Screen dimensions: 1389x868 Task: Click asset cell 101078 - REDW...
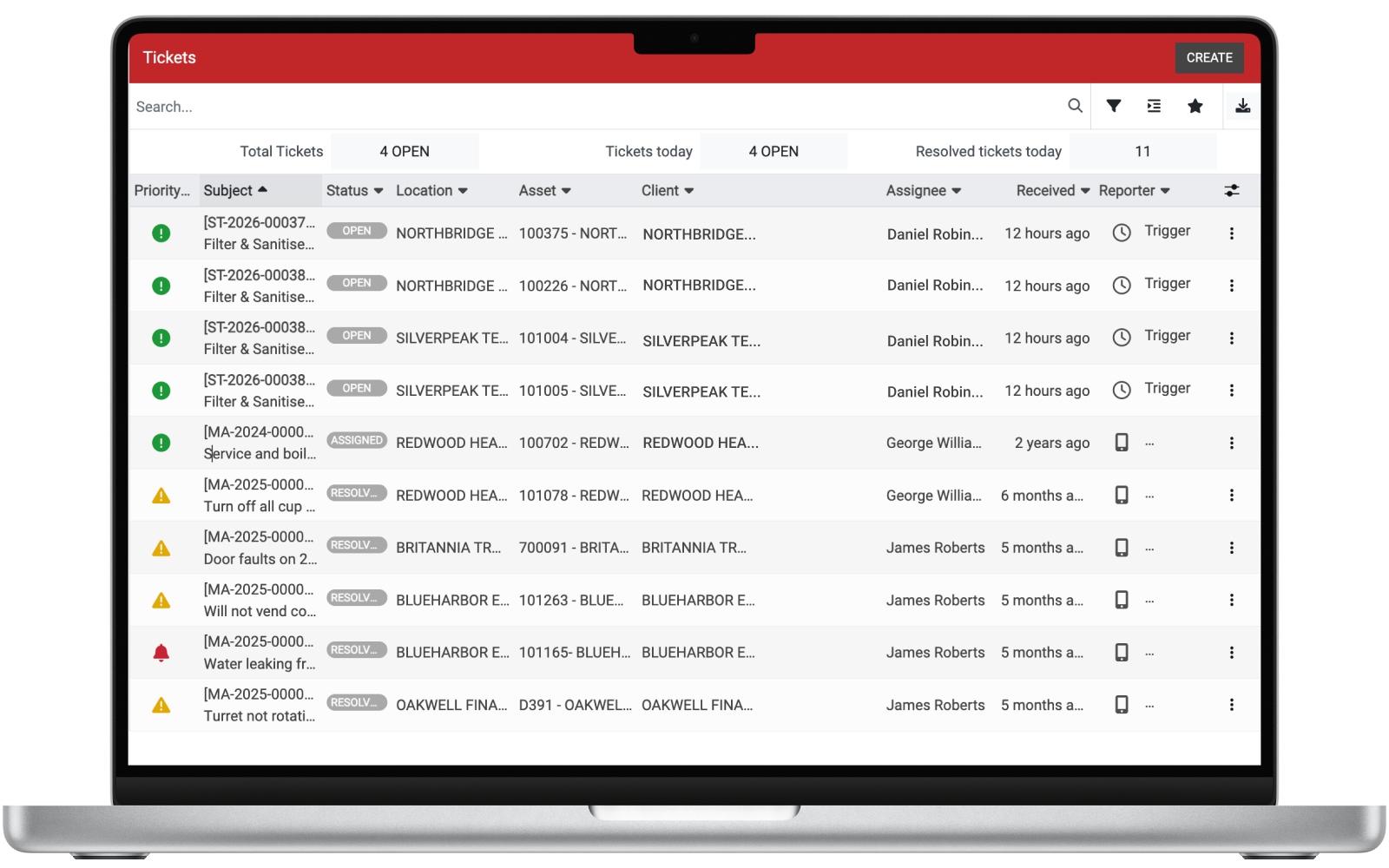(574, 496)
